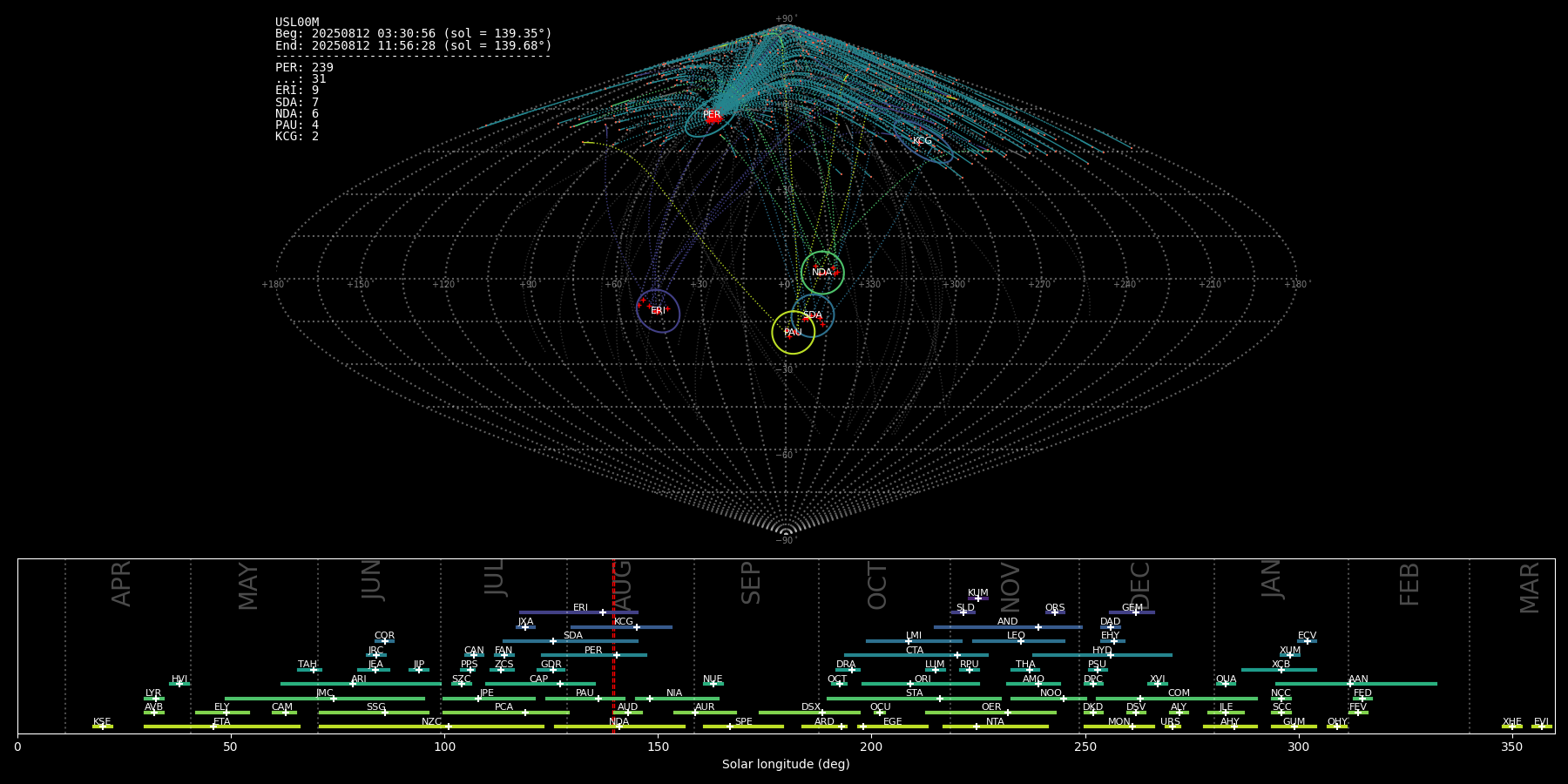Select the XCB shower bar in timeline

[x=1279, y=670]
